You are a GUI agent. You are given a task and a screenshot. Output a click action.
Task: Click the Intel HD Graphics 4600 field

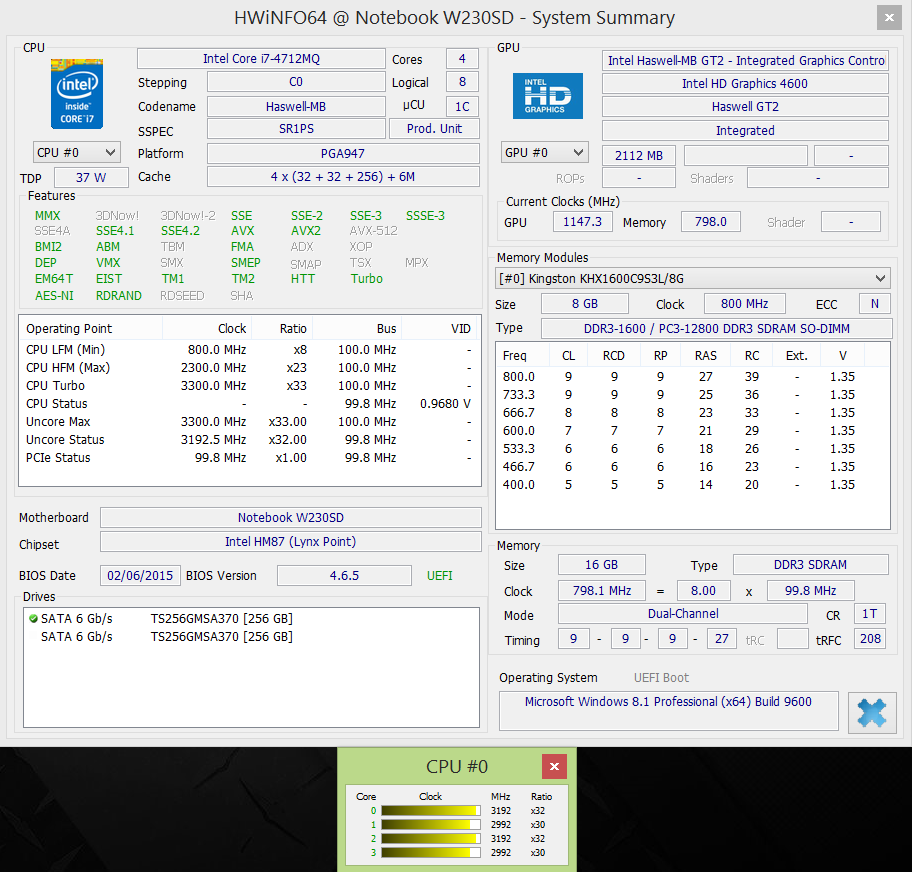click(745, 83)
